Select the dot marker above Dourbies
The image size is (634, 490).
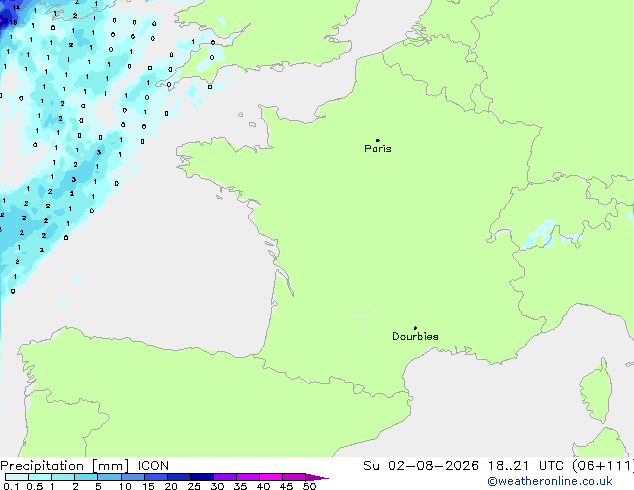click(x=415, y=328)
